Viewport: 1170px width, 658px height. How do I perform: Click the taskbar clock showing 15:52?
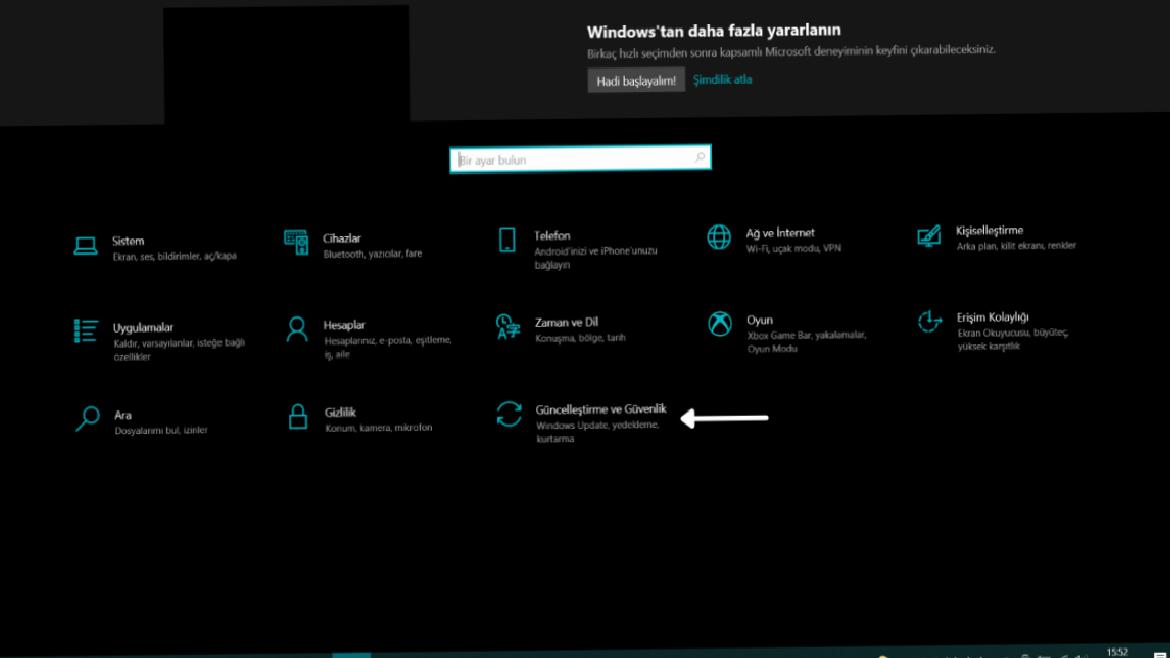(1117, 652)
